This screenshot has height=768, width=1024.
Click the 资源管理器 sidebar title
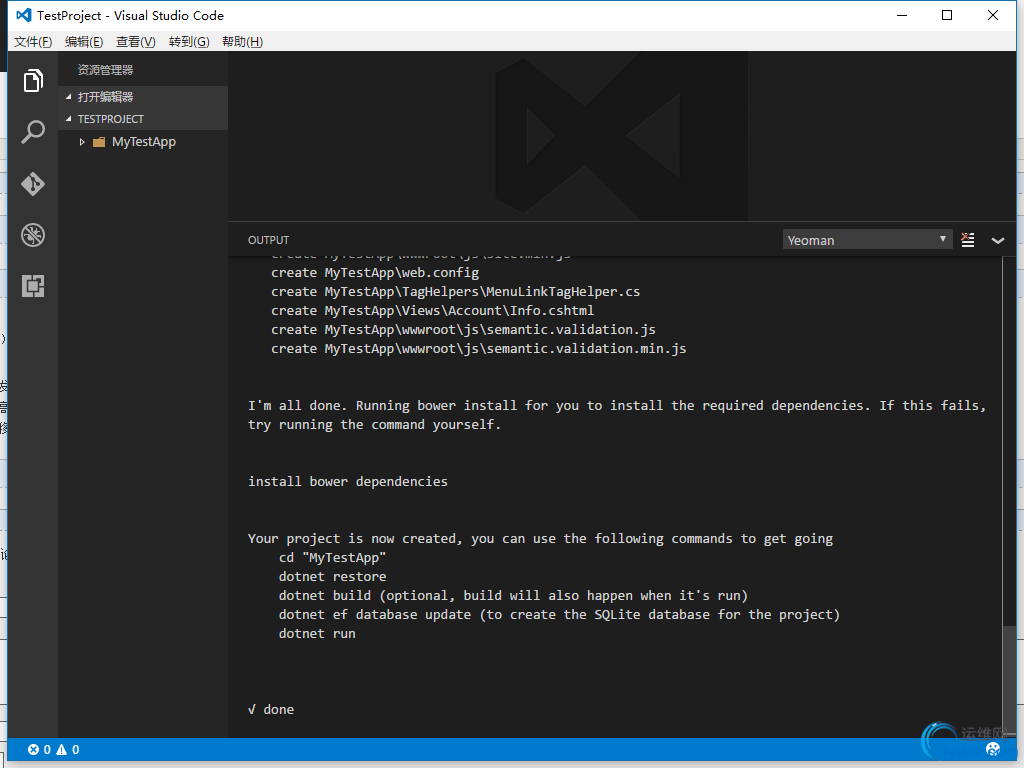pyautogui.click(x=105, y=70)
